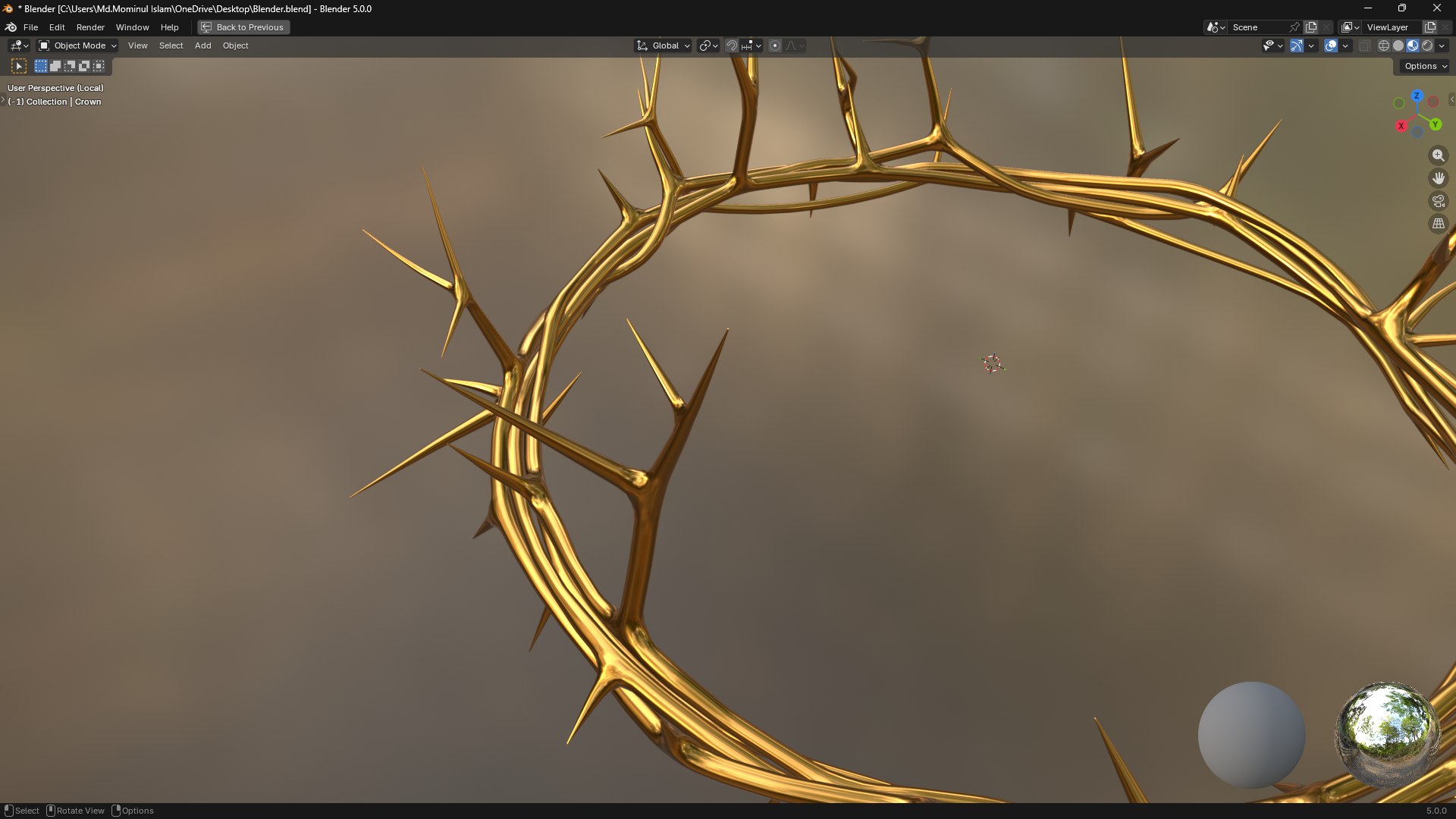Toggle the magnet snapping button
Screen dimensions: 1456x819
pos(732,45)
